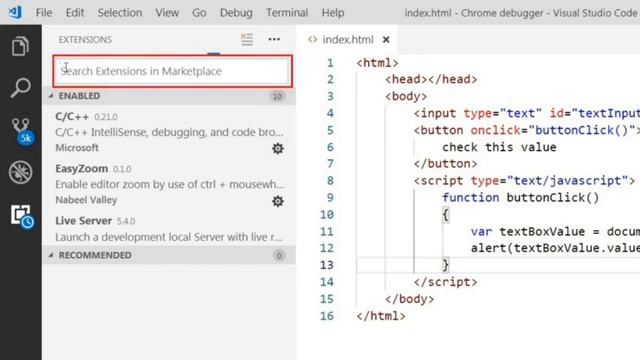Image resolution: width=640 pixels, height=360 pixels.
Task: Click line number 9 in the gutter
Action: point(330,198)
